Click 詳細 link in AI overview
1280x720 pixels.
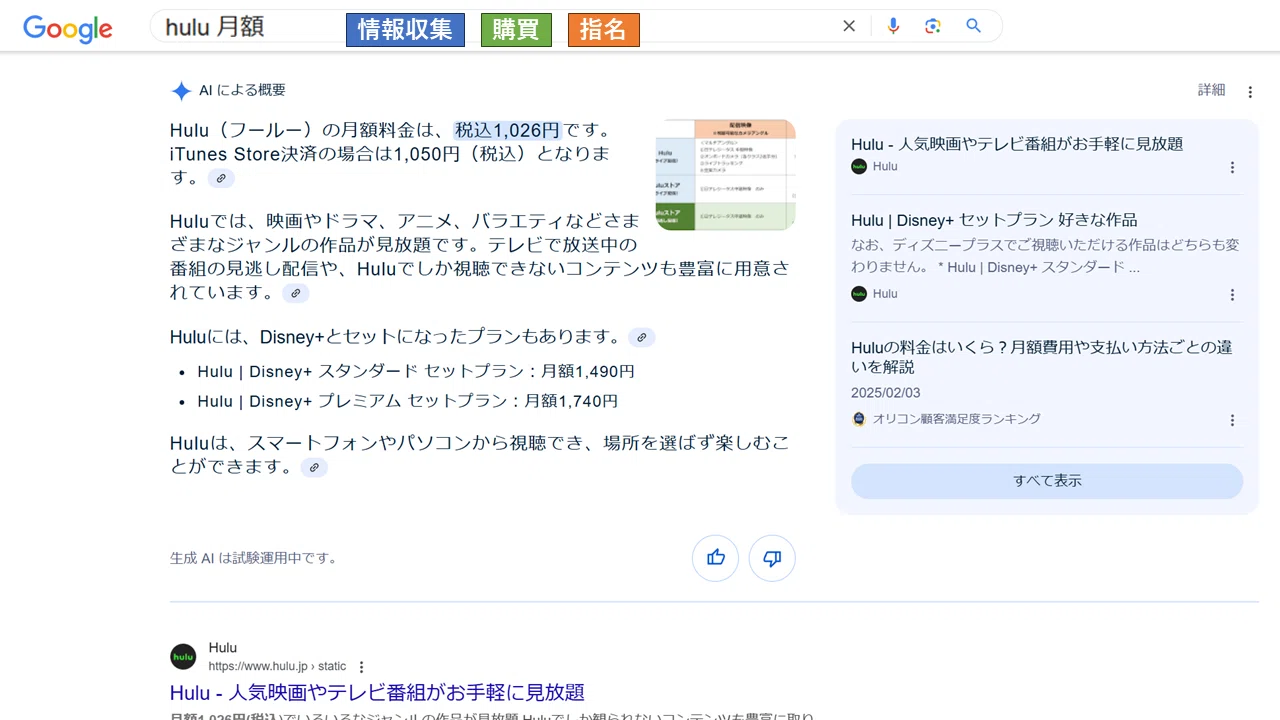coord(1211,90)
